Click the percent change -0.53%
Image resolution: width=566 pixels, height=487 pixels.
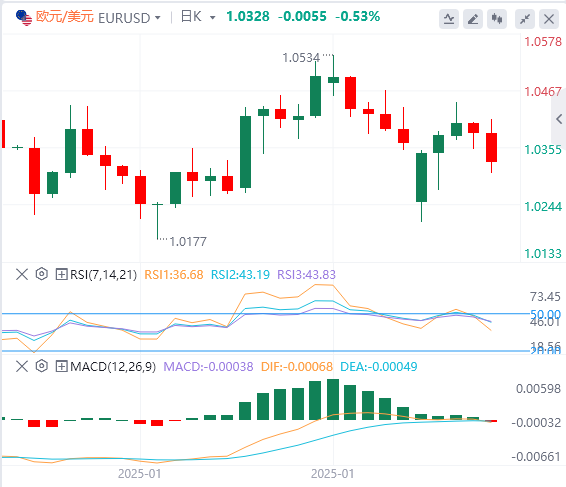pos(357,17)
